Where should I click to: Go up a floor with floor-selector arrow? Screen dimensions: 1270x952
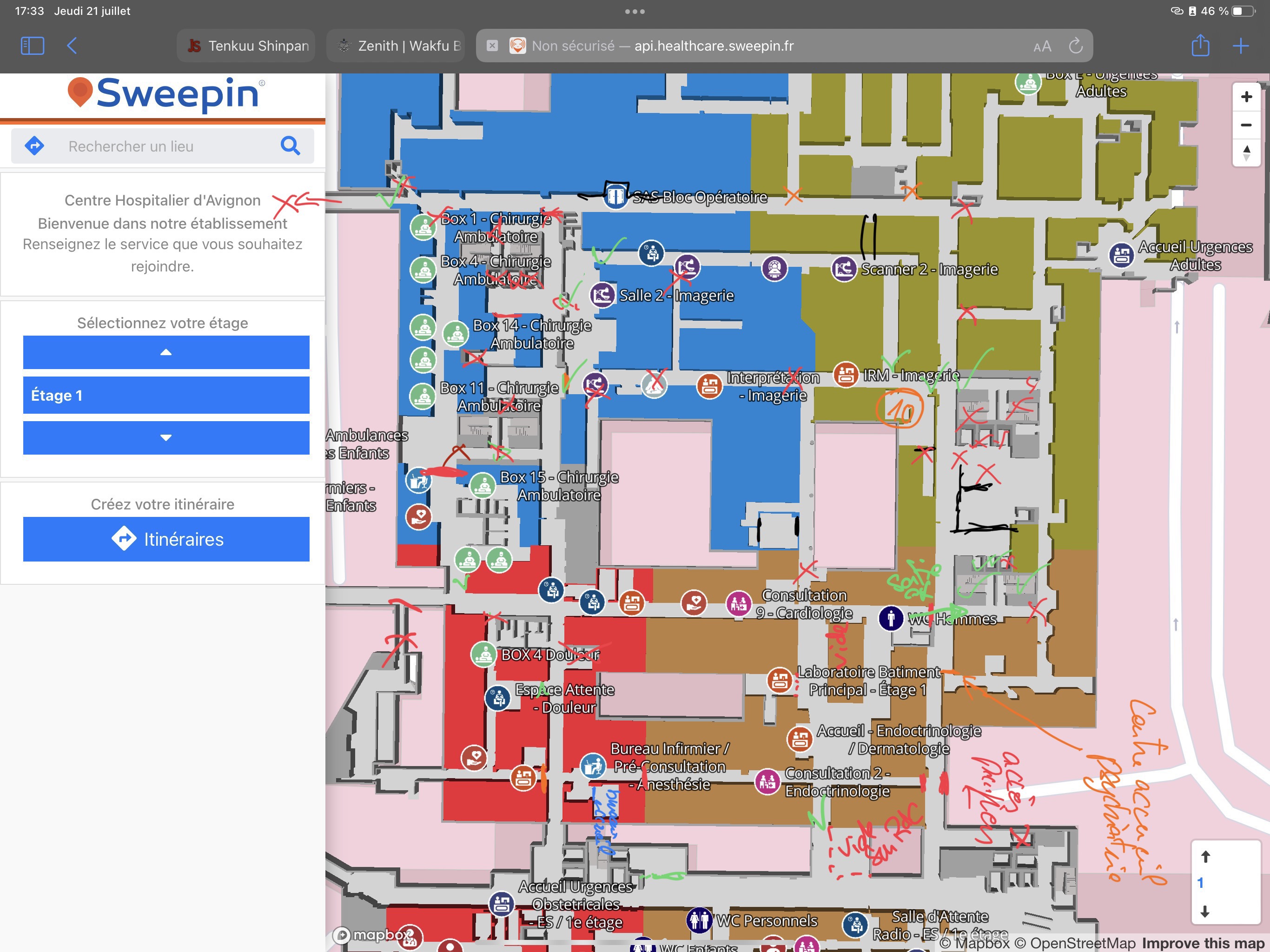tap(1205, 857)
